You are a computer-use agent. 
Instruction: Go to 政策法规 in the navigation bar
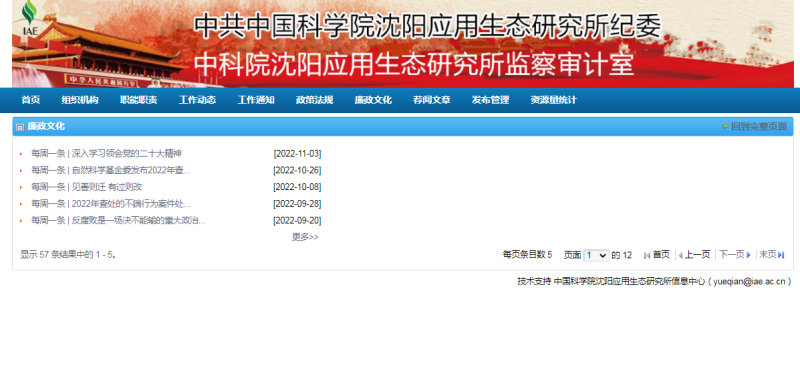[x=314, y=100]
